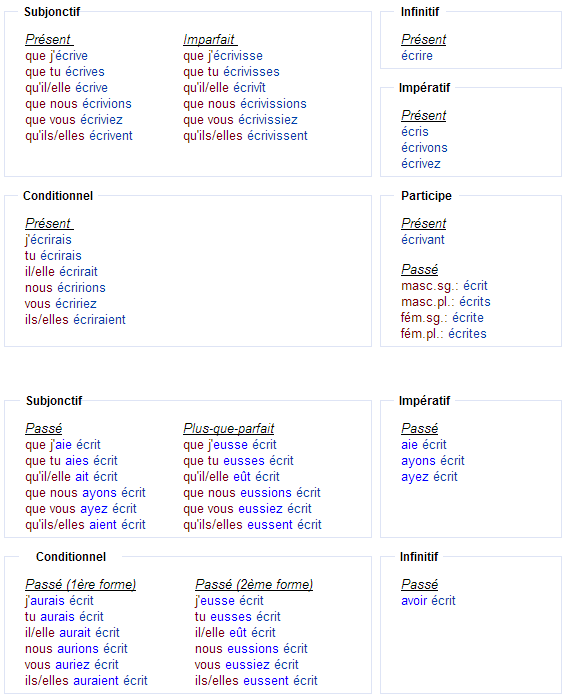Click the Plus-que-parfait tense heading
Image resolution: width=570 pixels, height=696 pixels.
(x=229, y=428)
